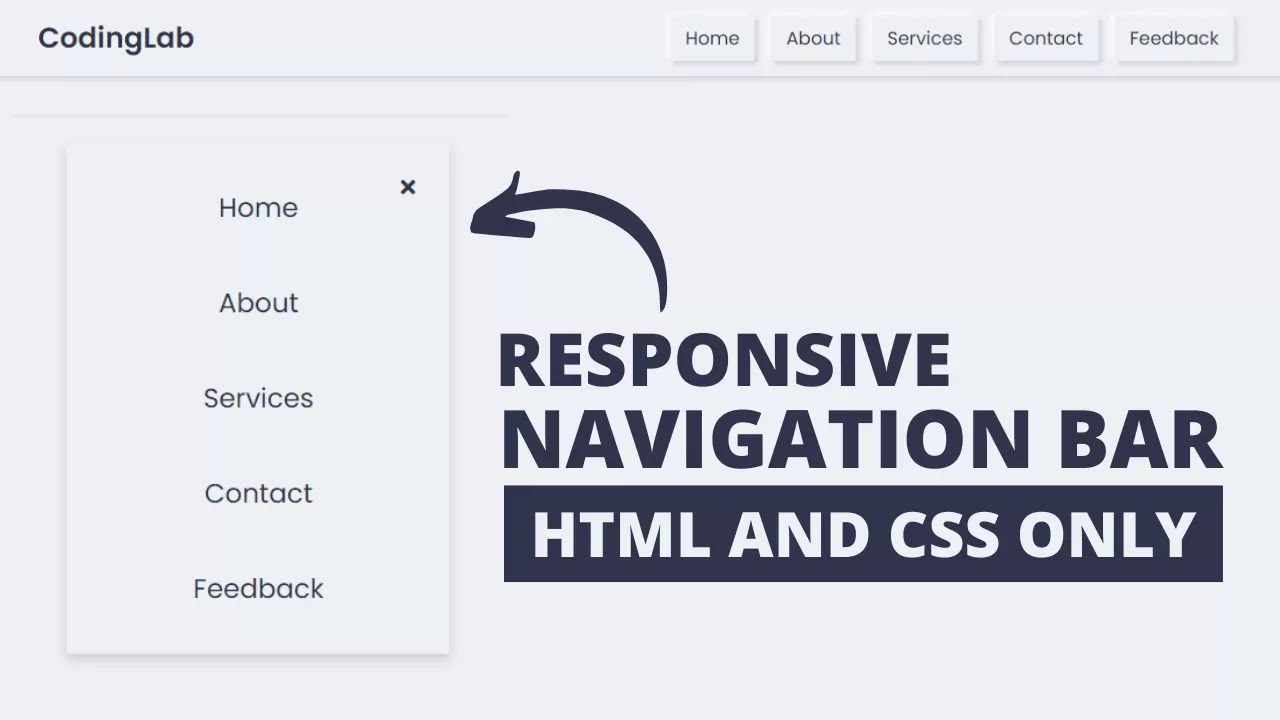
Task: Open Feedback from the top navigation
Action: pyautogui.click(x=1174, y=38)
